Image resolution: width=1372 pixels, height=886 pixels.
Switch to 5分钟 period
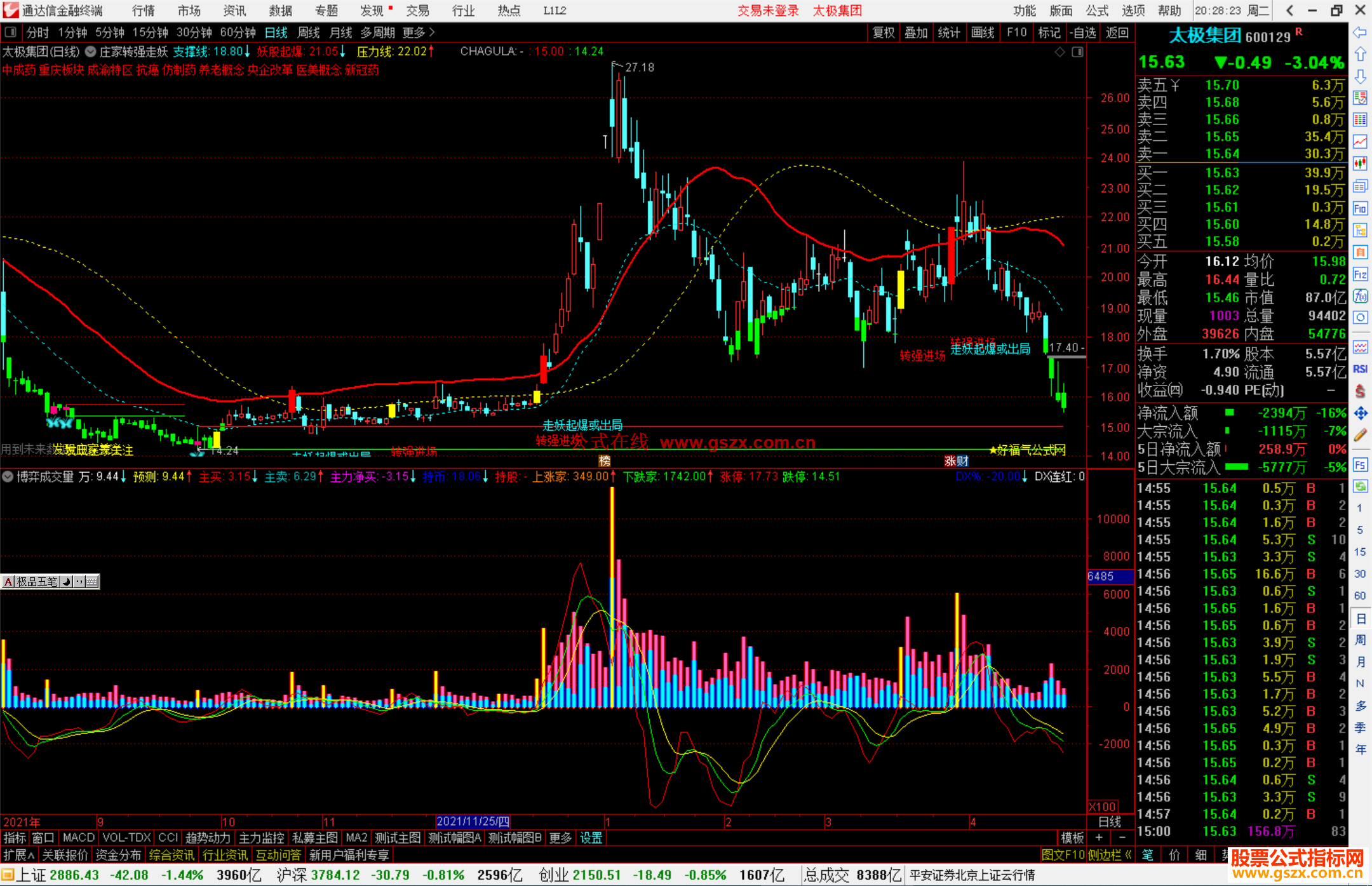(110, 32)
